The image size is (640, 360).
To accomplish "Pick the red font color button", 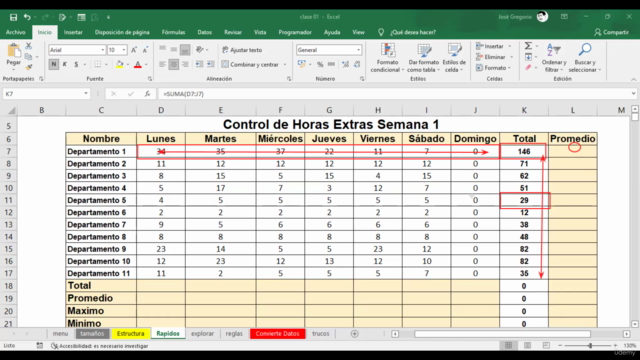I will 138,64.
